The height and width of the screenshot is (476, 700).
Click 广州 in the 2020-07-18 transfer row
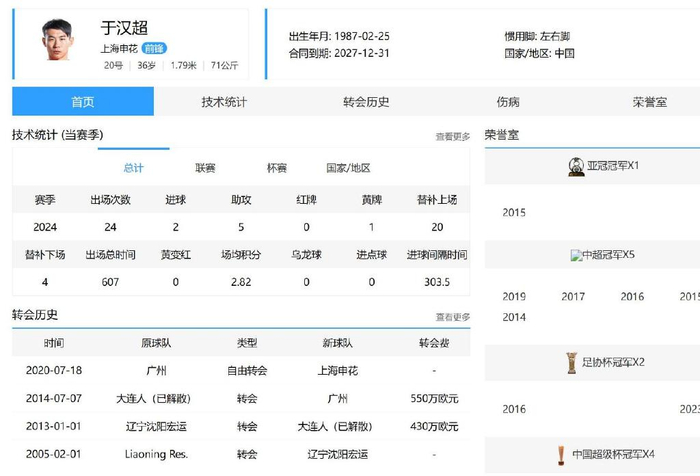point(156,371)
